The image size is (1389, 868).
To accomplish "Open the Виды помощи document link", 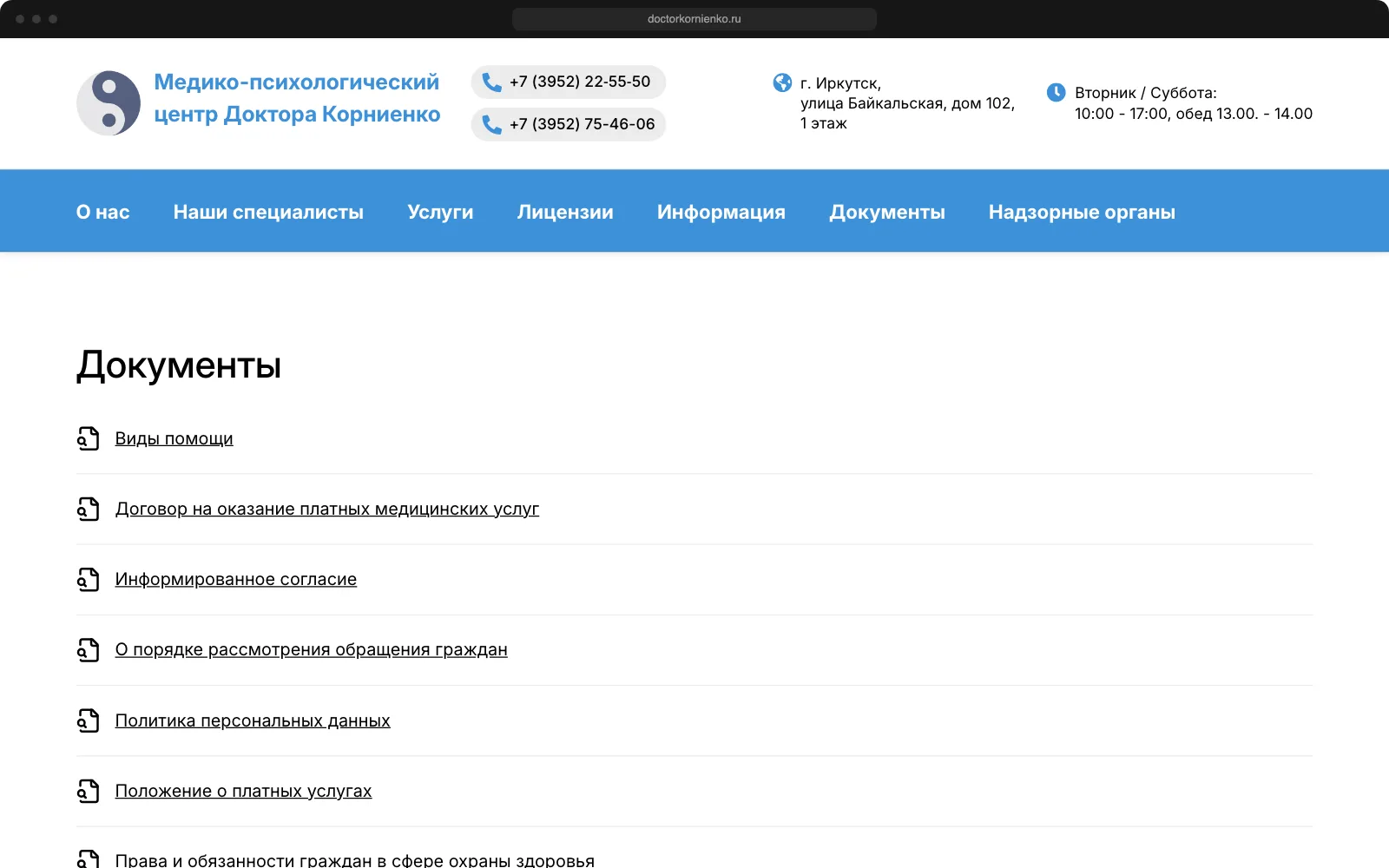I will pos(174,438).
